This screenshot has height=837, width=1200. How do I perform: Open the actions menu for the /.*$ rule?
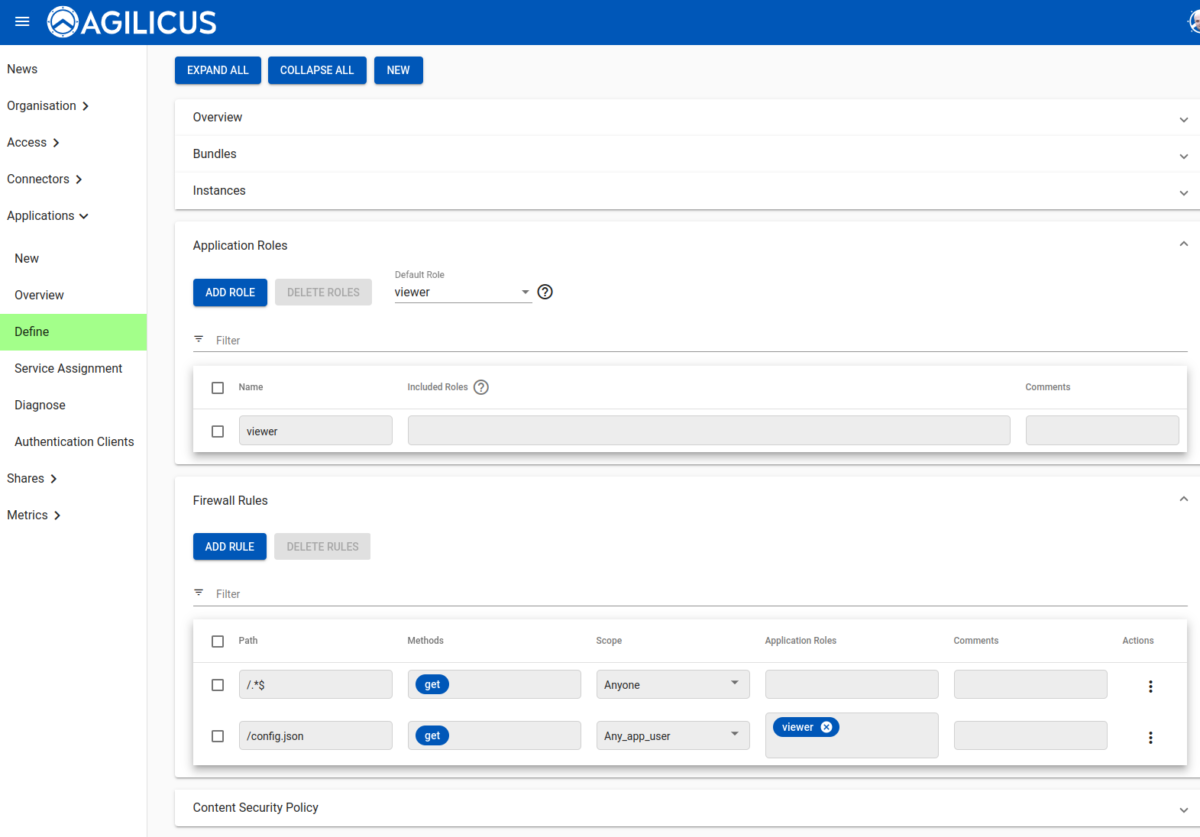[x=1150, y=686]
